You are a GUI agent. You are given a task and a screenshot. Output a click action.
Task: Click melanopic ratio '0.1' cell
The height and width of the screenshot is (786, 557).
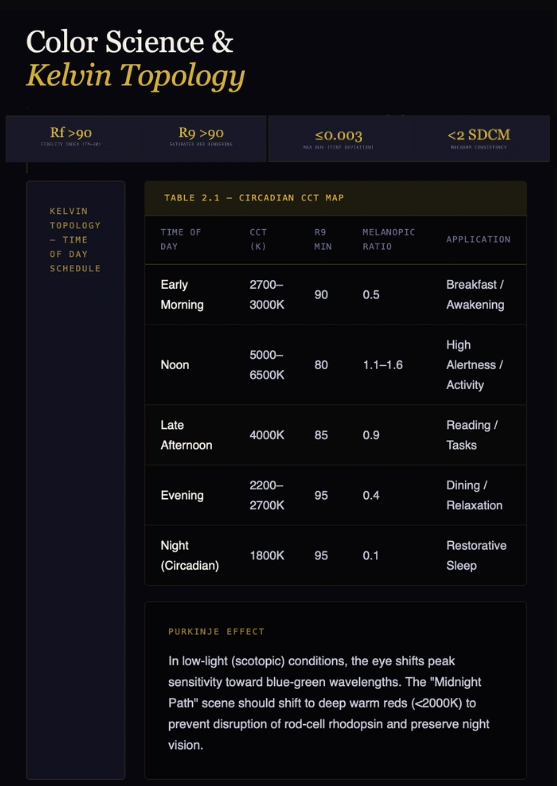pyautogui.click(x=371, y=555)
